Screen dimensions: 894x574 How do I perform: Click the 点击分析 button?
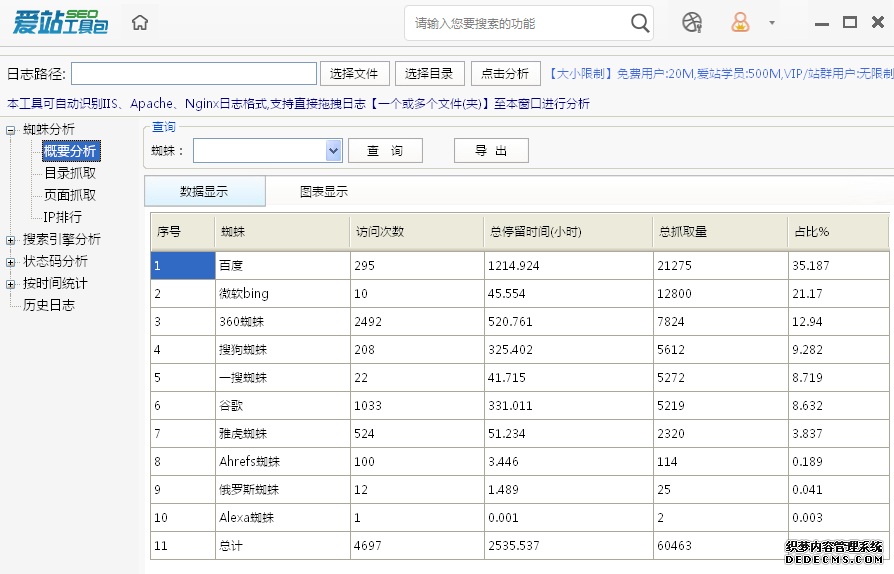click(505, 74)
